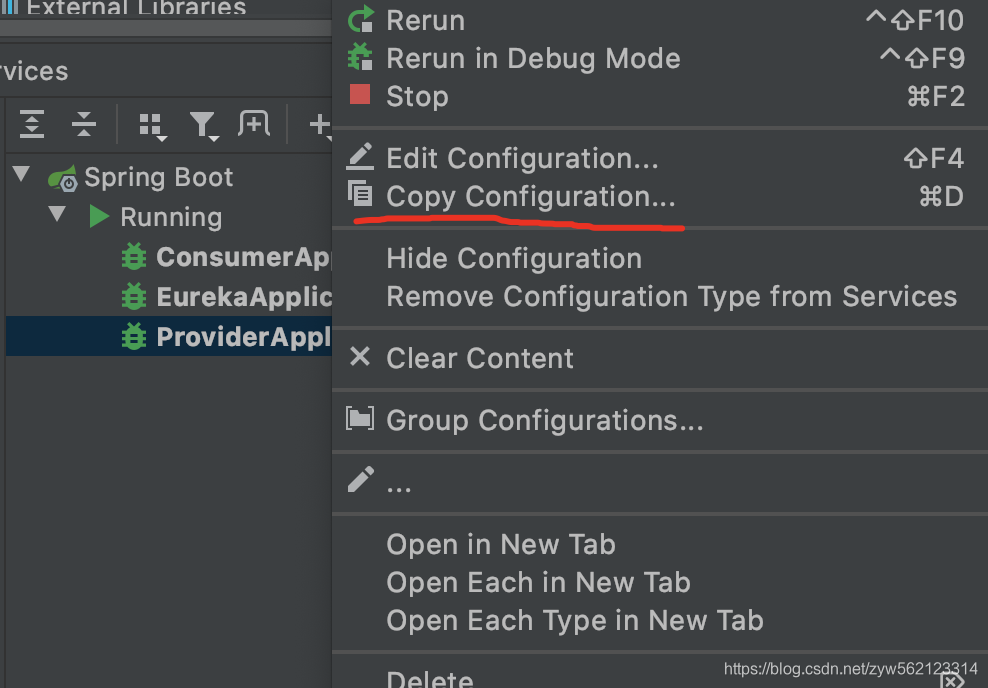Open Group Configurations... menu entry
Screen dimensions: 988x688
pos(660,420)
